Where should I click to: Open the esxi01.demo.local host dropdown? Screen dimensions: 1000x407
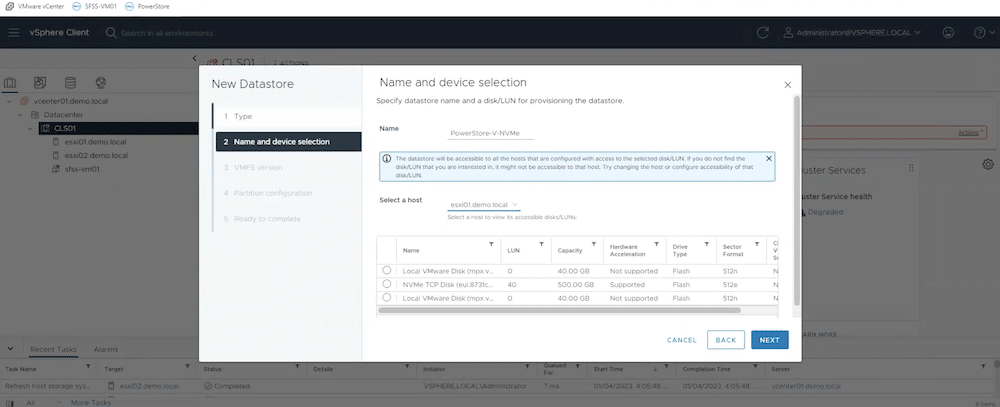point(483,205)
